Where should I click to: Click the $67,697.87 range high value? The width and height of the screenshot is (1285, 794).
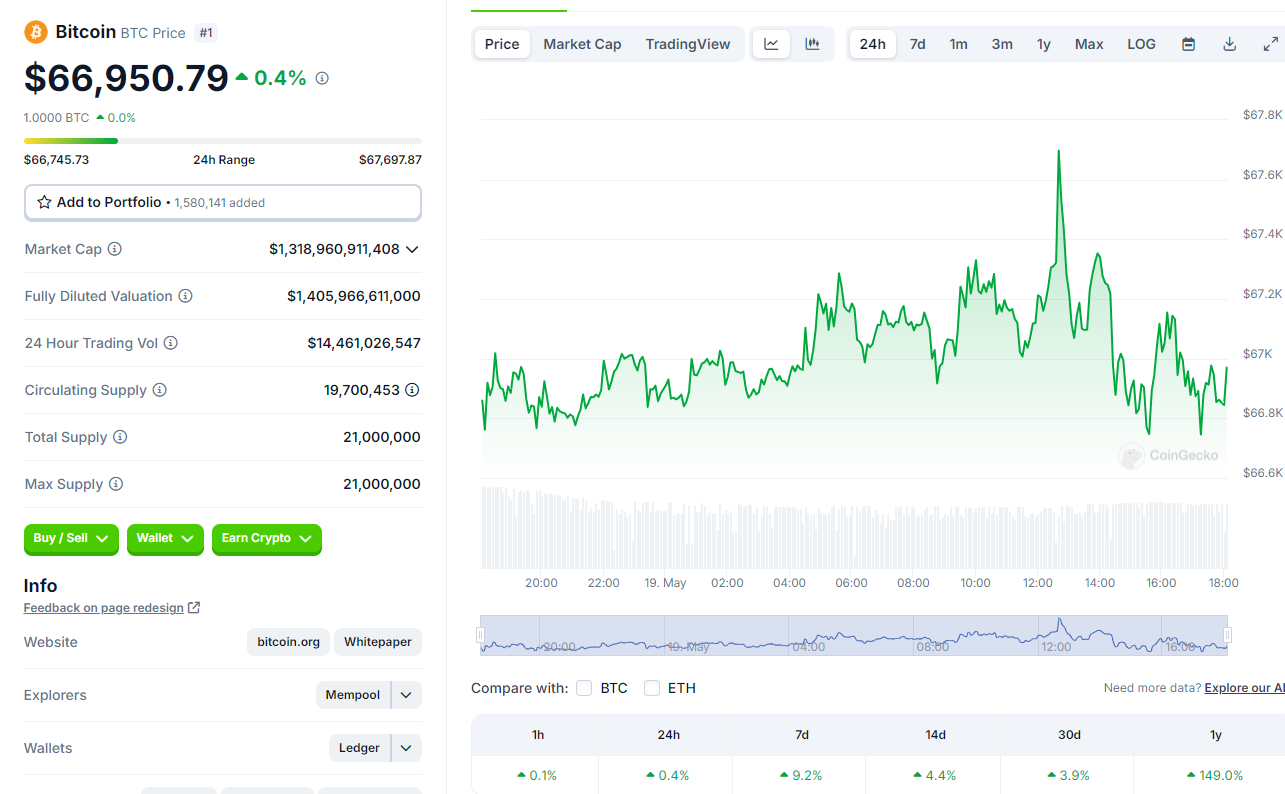tap(390, 160)
